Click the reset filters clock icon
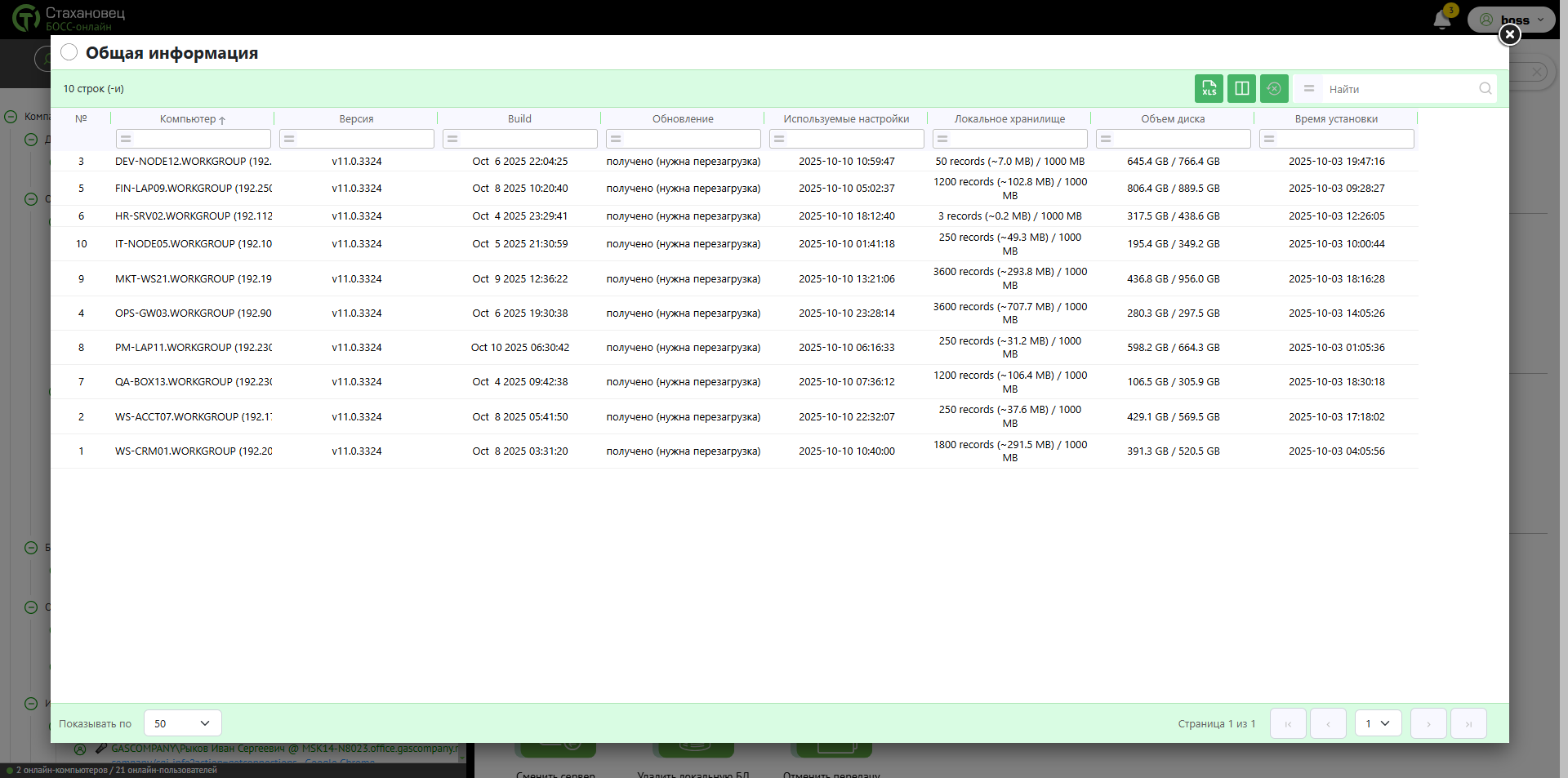 pos(1274,88)
